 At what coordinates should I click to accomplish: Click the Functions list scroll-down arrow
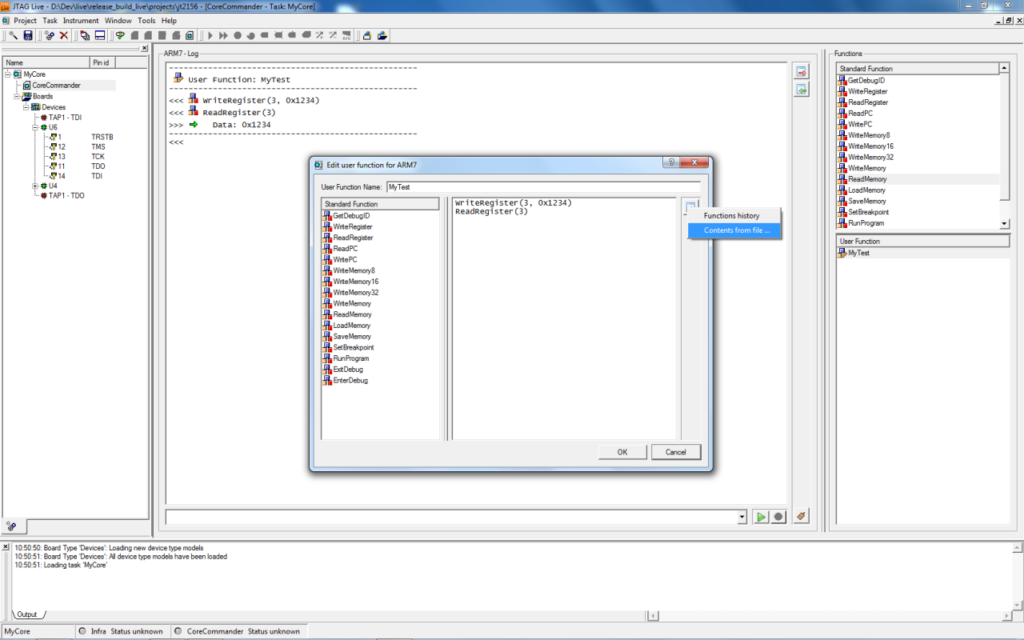click(1004, 223)
